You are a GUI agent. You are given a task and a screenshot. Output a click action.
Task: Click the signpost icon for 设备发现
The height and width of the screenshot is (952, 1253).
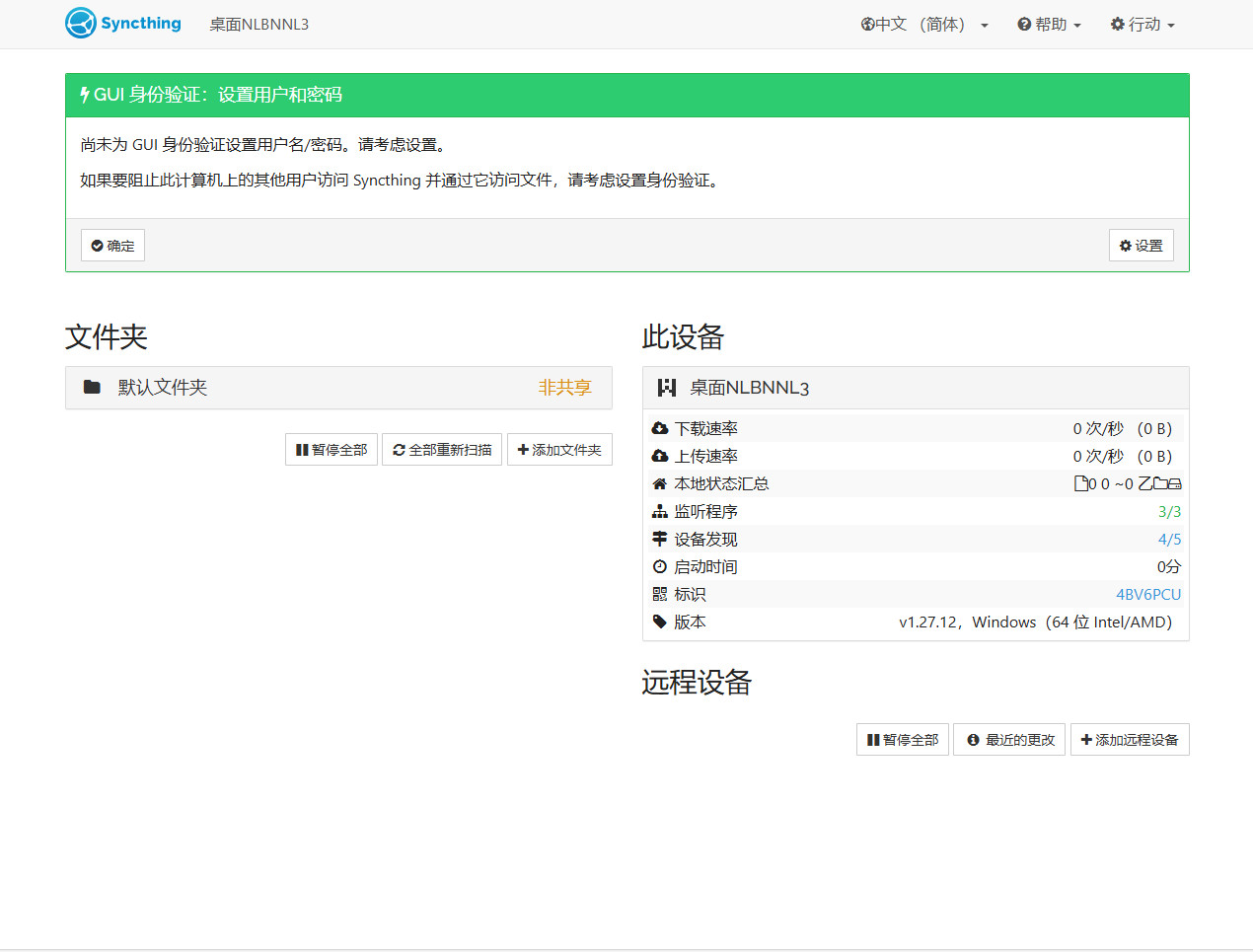[660, 539]
